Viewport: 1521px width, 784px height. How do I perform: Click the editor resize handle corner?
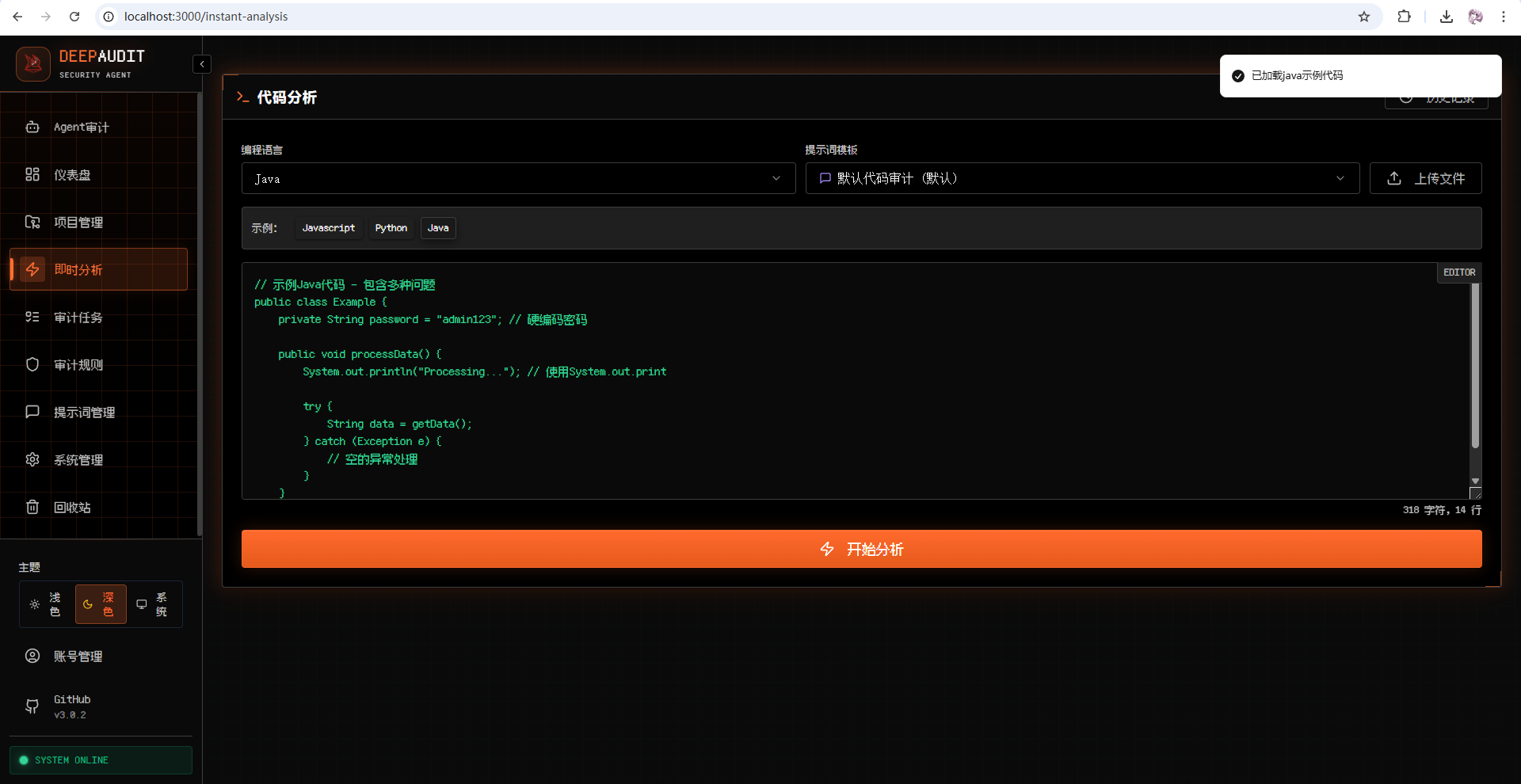(x=1475, y=493)
